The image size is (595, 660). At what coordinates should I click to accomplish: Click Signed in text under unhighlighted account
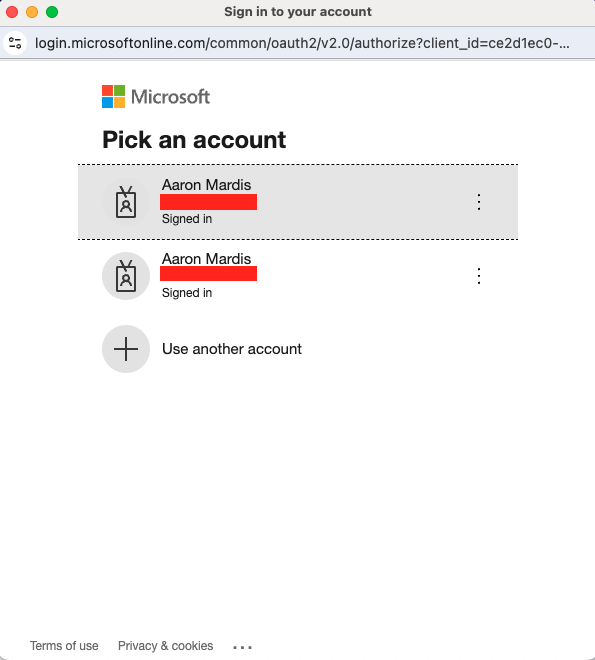pyautogui.click(x=187, y=293)
